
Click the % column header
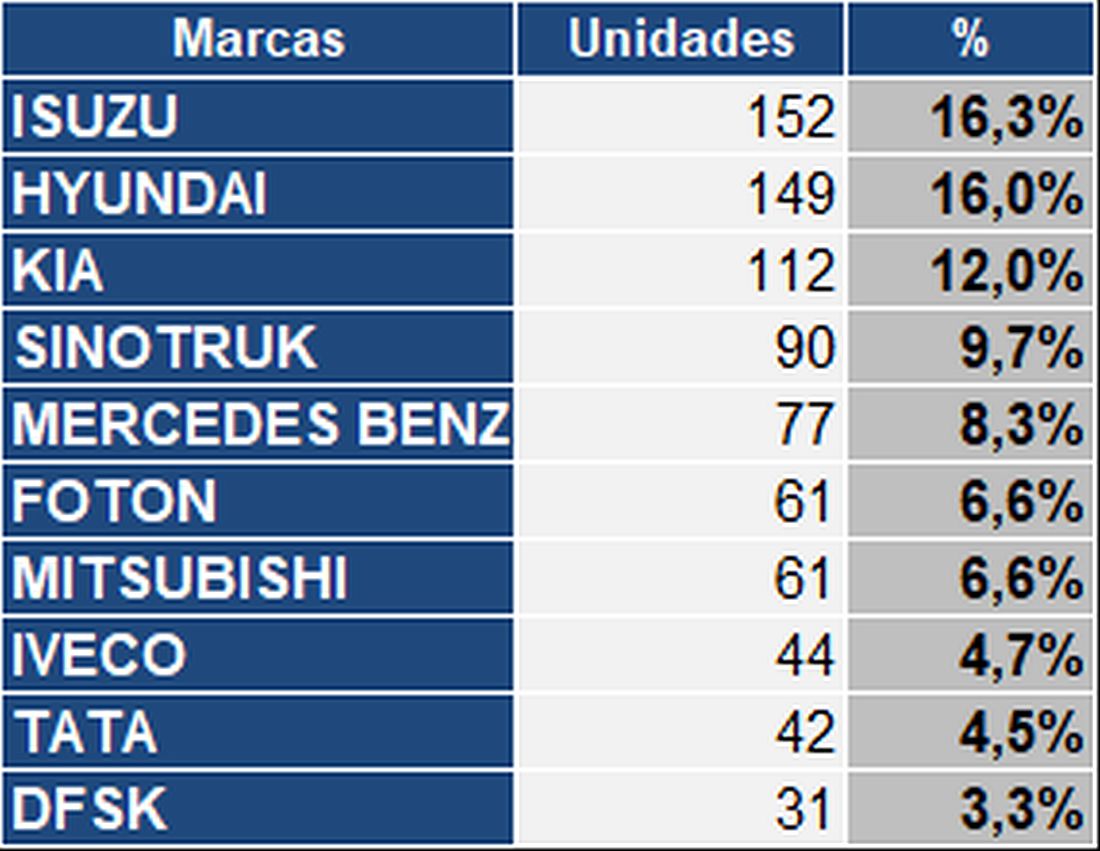coord(970,39)
